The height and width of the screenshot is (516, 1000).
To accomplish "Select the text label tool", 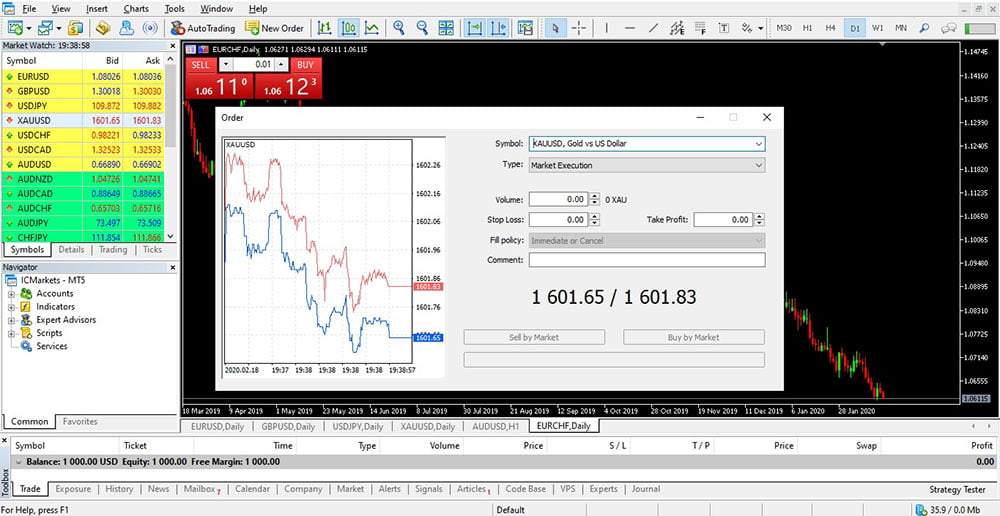I will click(x=724, y=28).
